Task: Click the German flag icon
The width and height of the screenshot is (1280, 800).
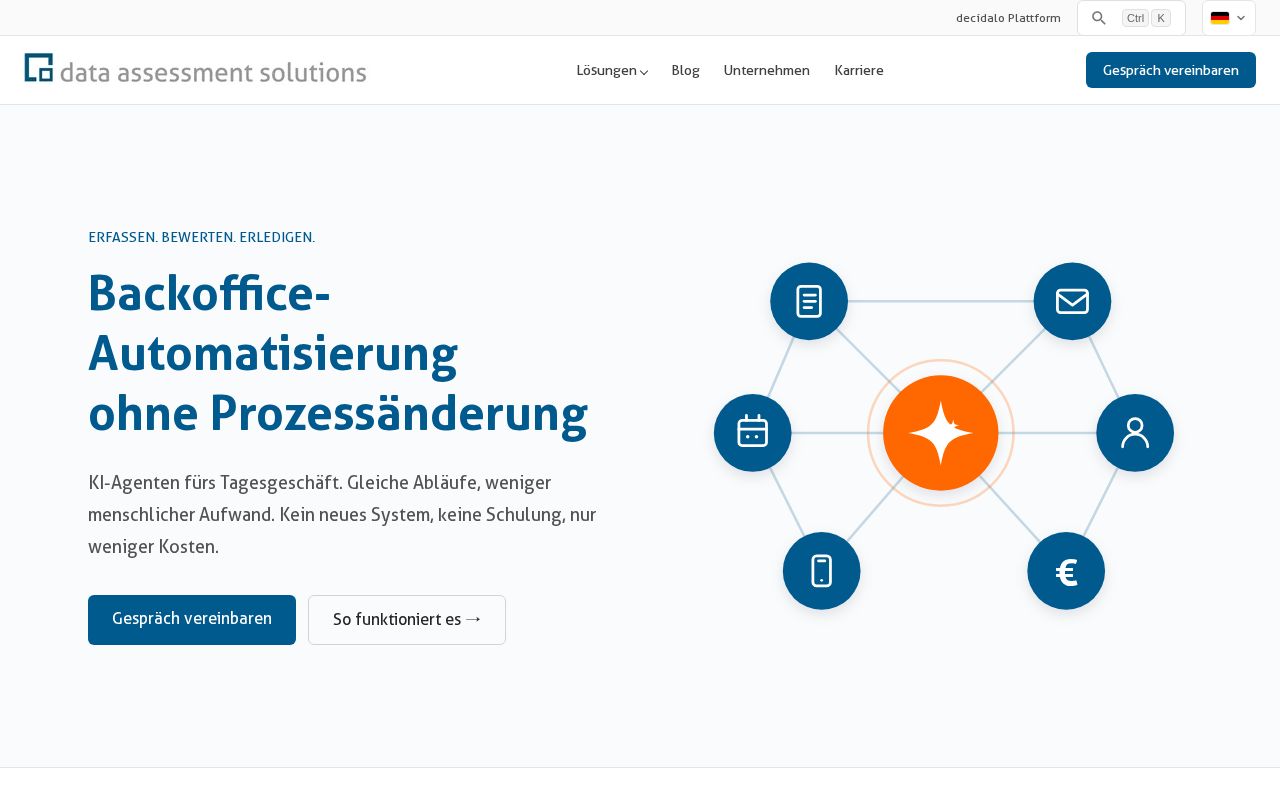Action: click(x=1220, y=18)
